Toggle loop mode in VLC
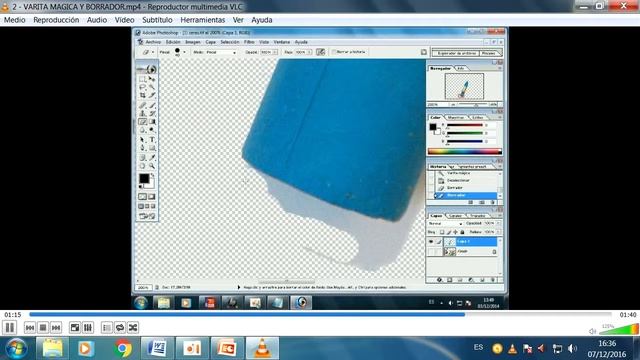The width and height of the screenshot is (640, 360). point(120,327)
